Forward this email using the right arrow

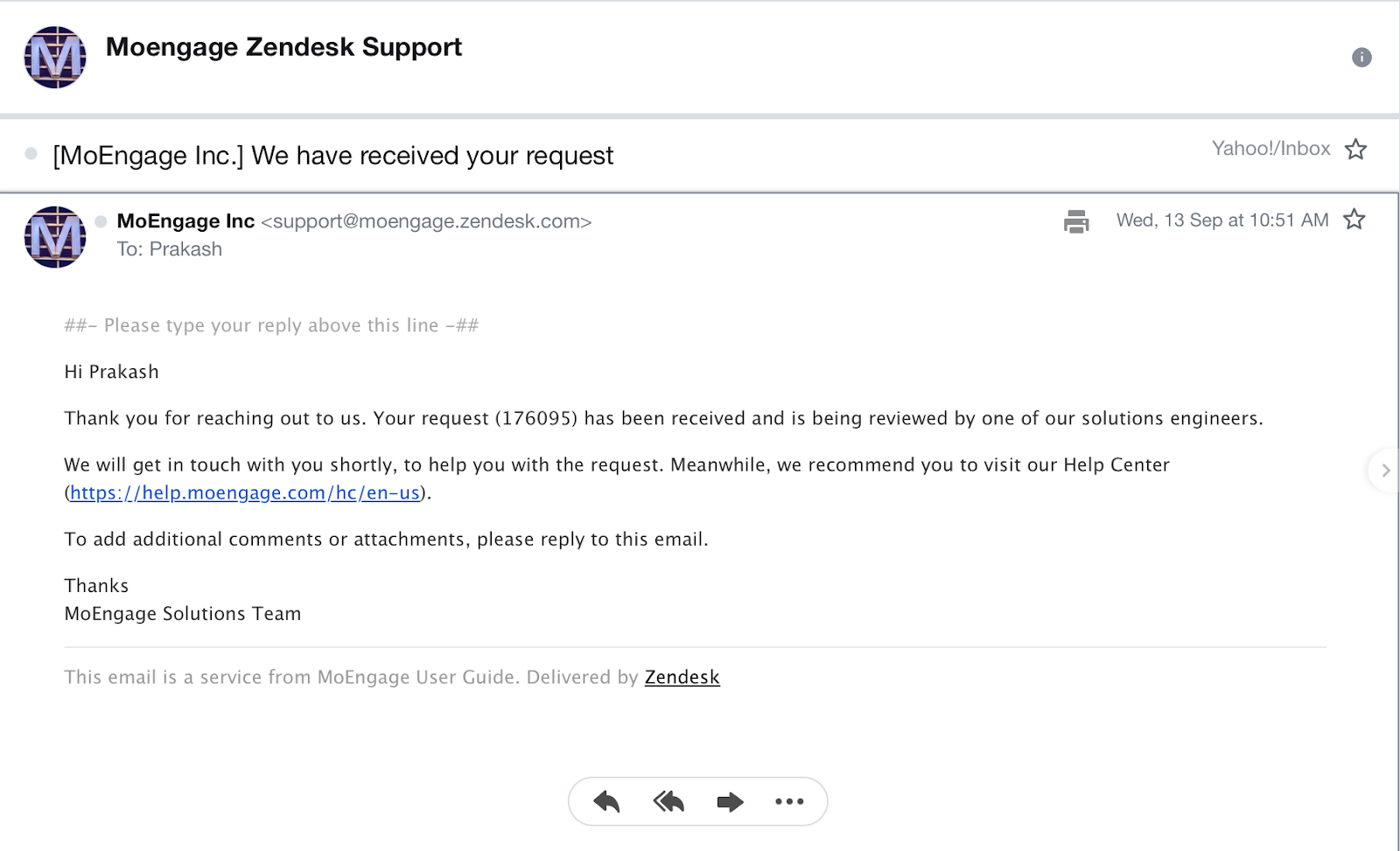[x=730, y=801]
